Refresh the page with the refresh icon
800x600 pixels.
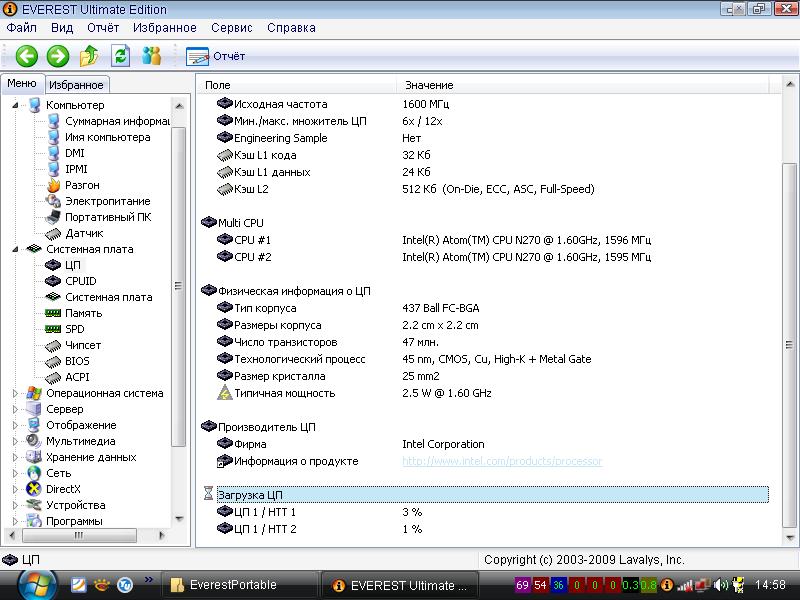click(120, 56)
